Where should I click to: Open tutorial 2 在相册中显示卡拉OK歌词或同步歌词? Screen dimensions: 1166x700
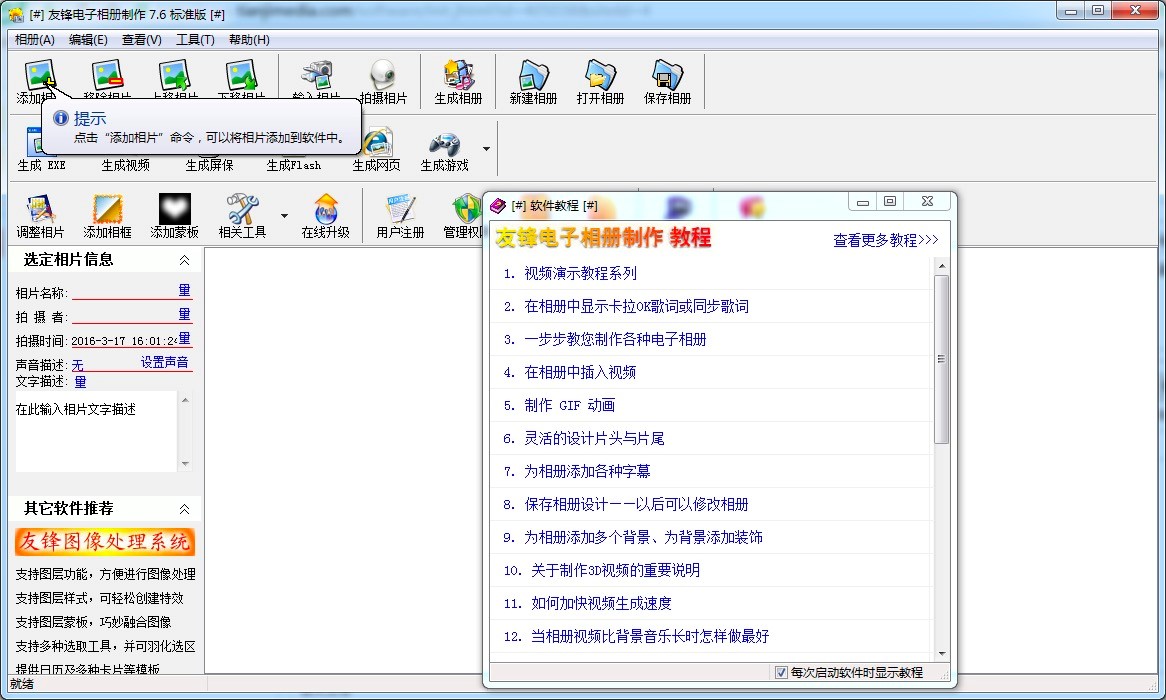point(637,306)
